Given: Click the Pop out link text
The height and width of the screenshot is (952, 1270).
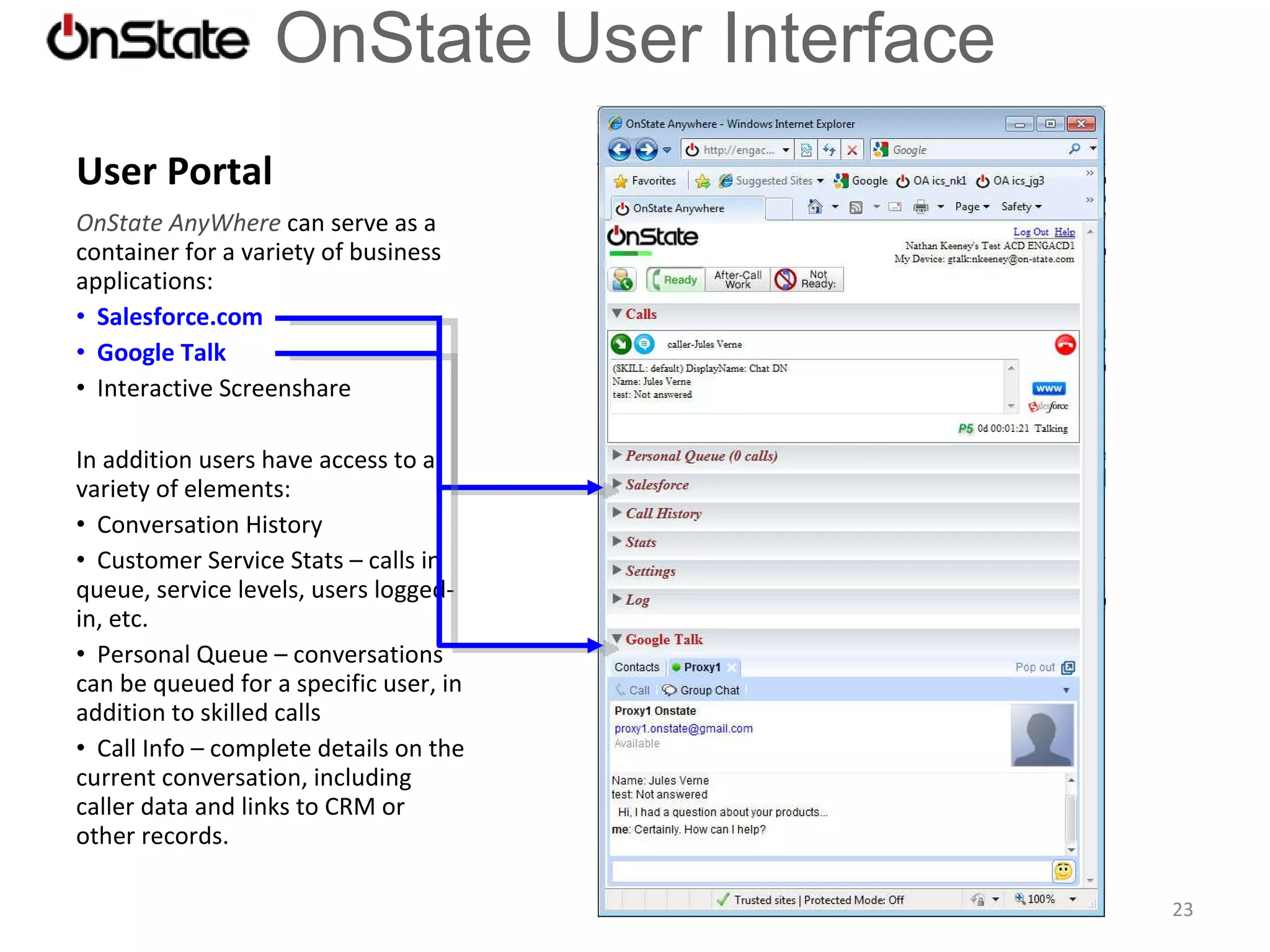Looking at the screenshot, I should [1034, 668].
